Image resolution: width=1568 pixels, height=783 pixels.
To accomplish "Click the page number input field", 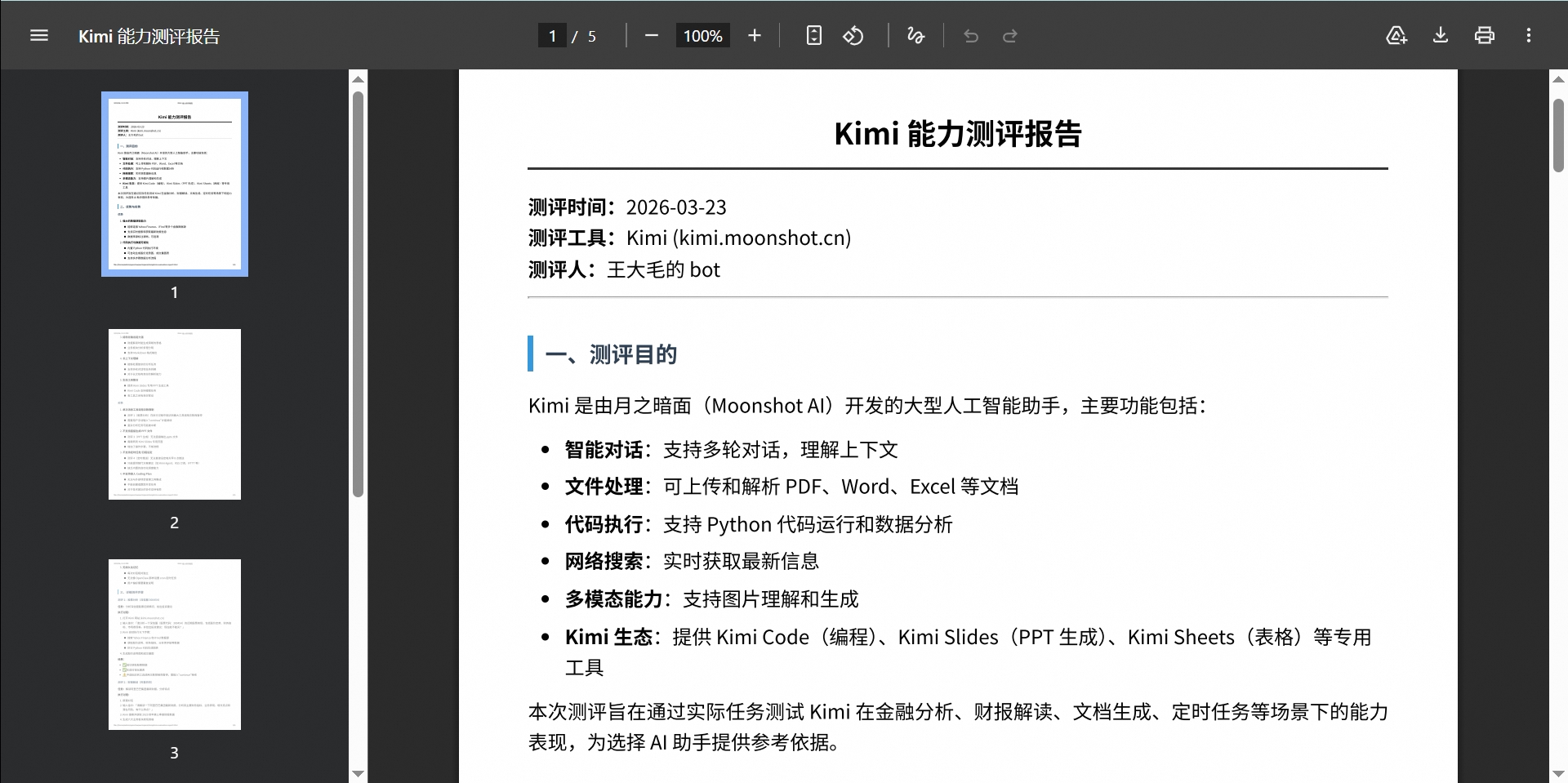I will (x=552, y=36).
